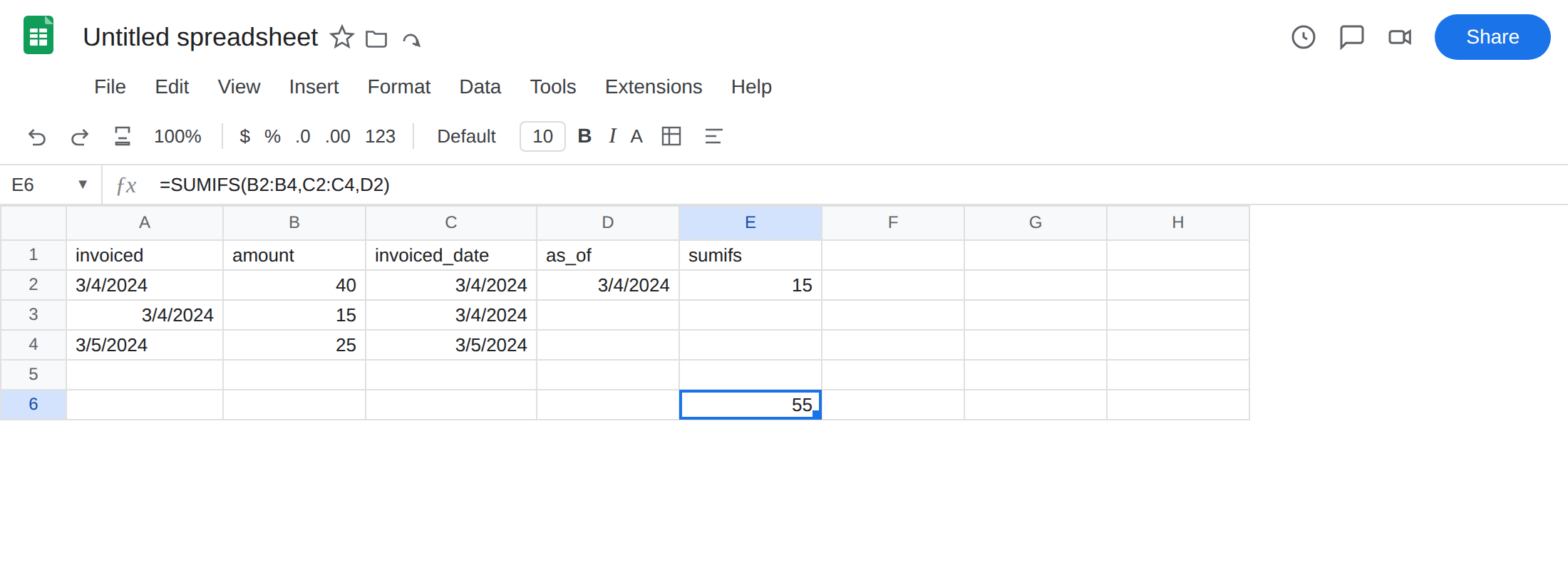This screenshot has width=1568, height=570.
Task: Select row 1 header
Action: click(33, 255)
